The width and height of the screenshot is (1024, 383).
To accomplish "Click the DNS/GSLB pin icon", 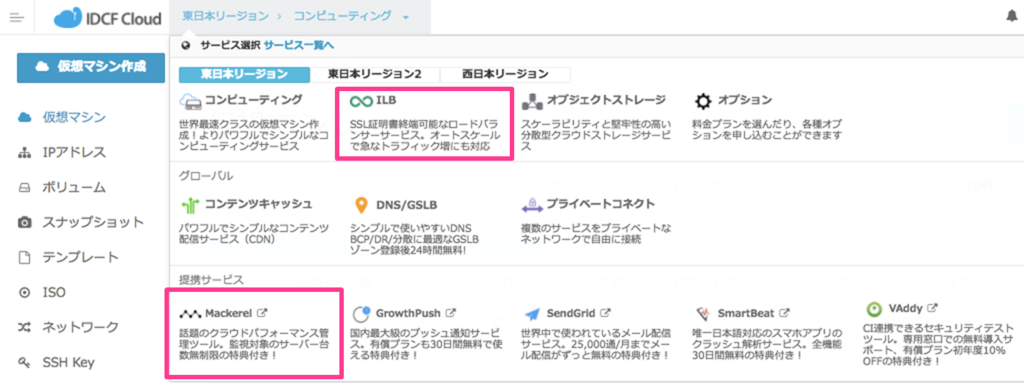I will point(360,205).
